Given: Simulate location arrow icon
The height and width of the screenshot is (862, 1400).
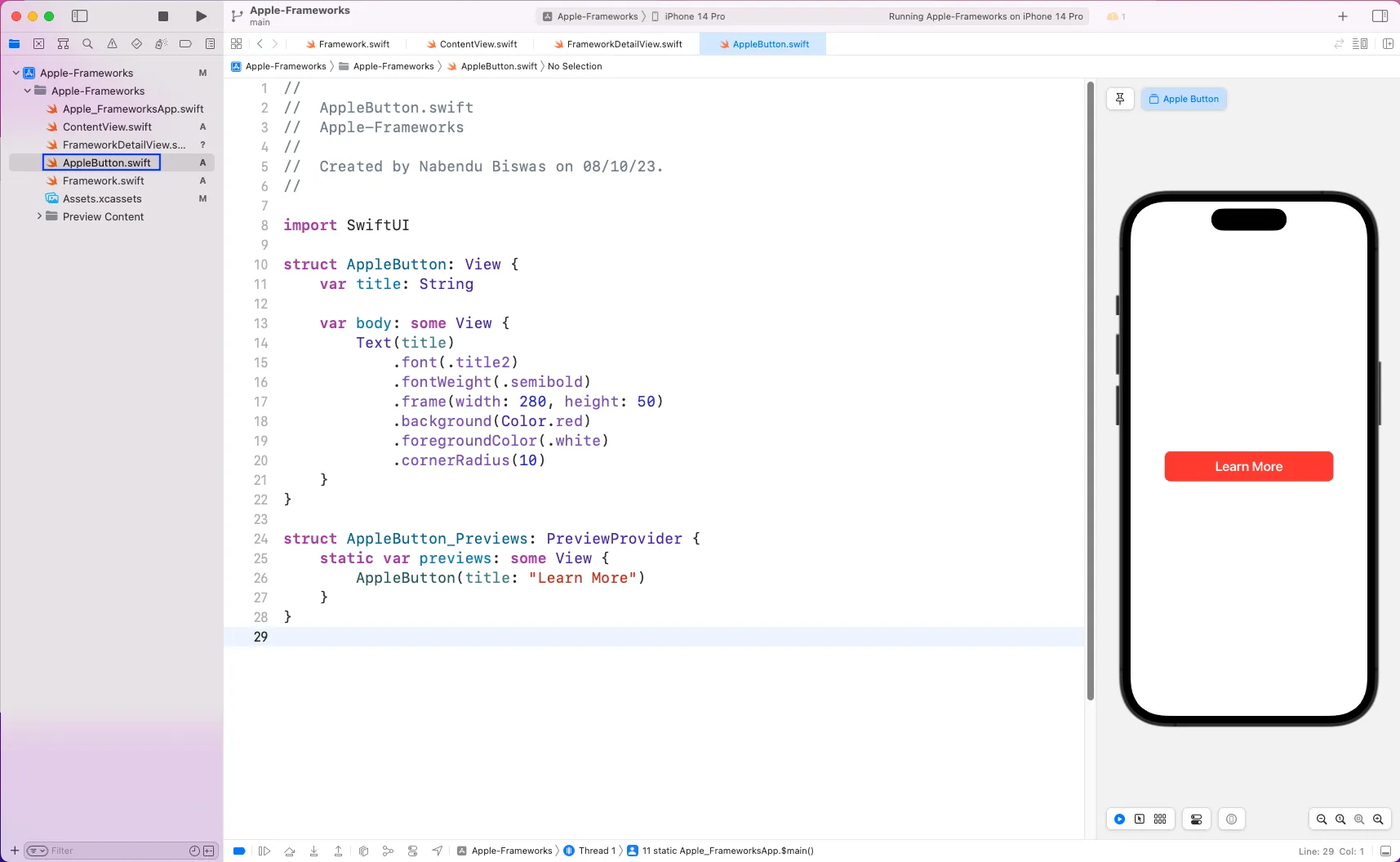Looking at the screenshot, I should point(438,851).
